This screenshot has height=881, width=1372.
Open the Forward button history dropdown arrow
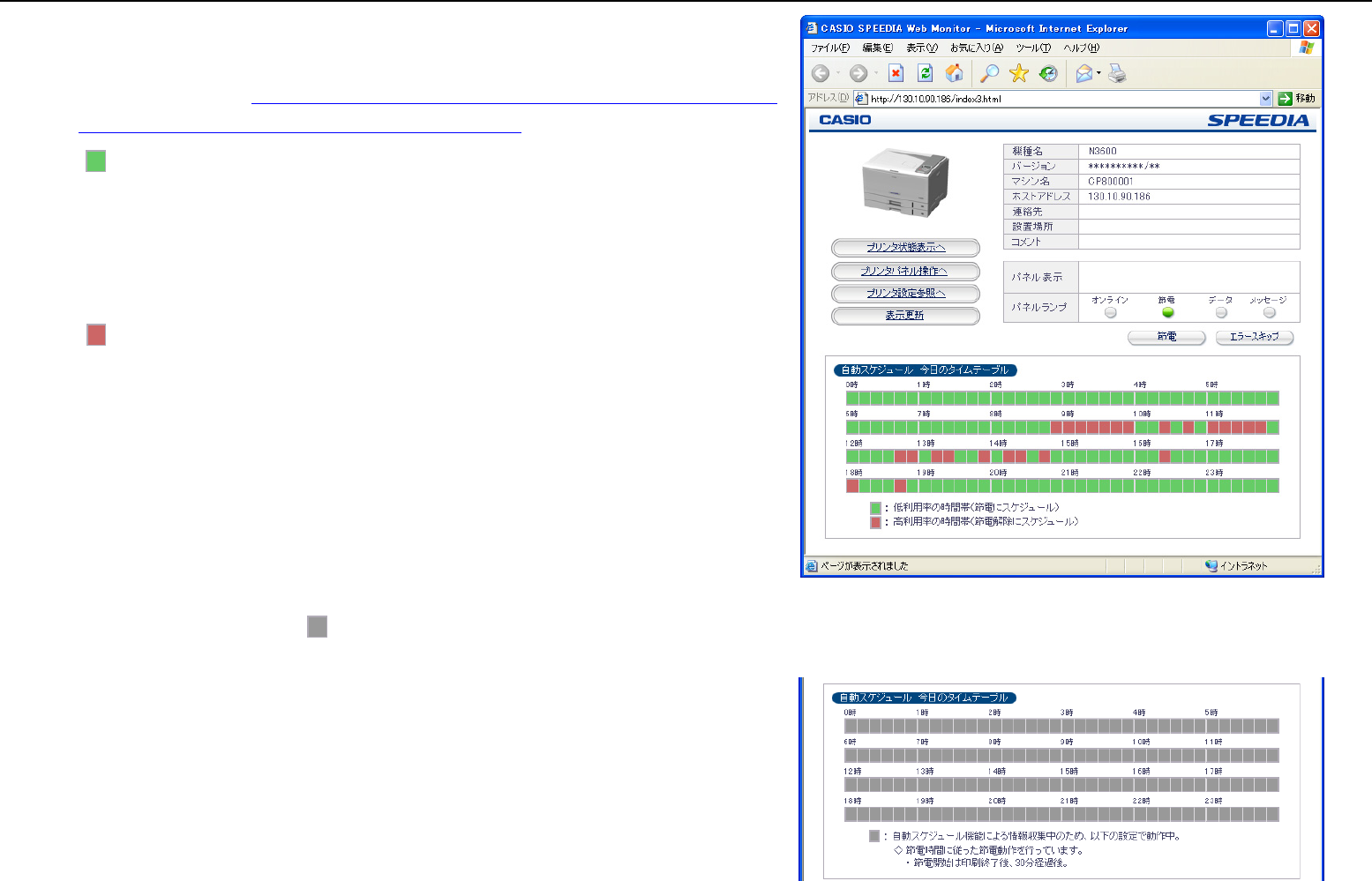point(875,74)
